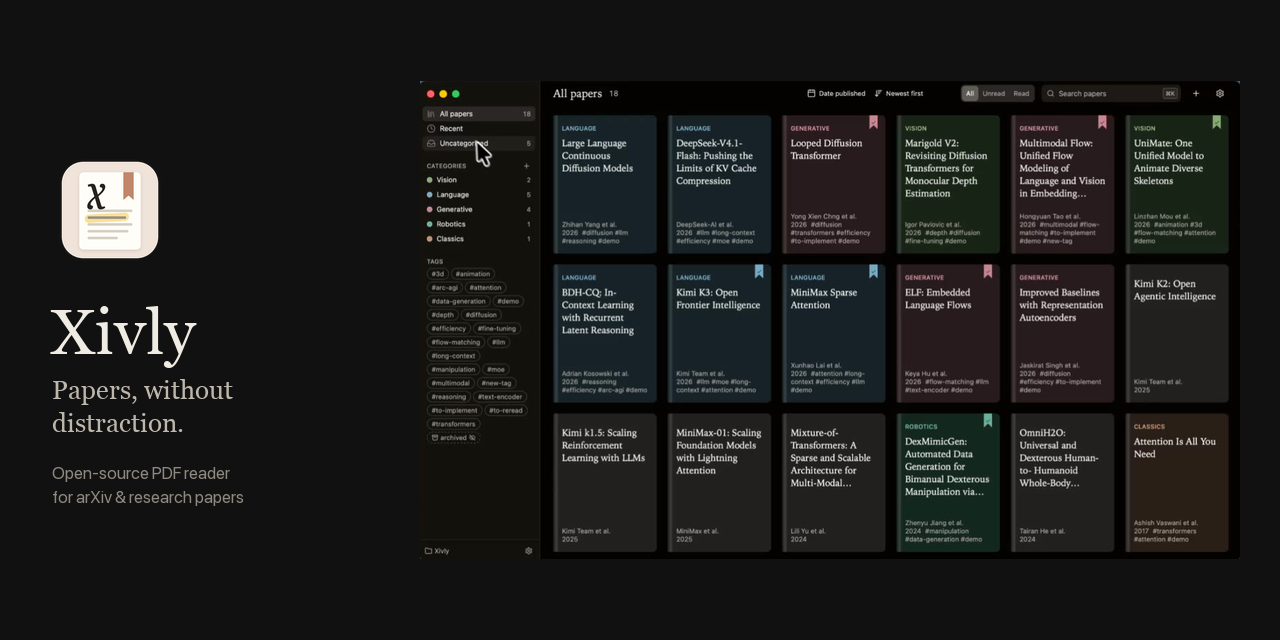Select the All filter tab
This screenshot has height=640, width=1280.
point(970,94)
